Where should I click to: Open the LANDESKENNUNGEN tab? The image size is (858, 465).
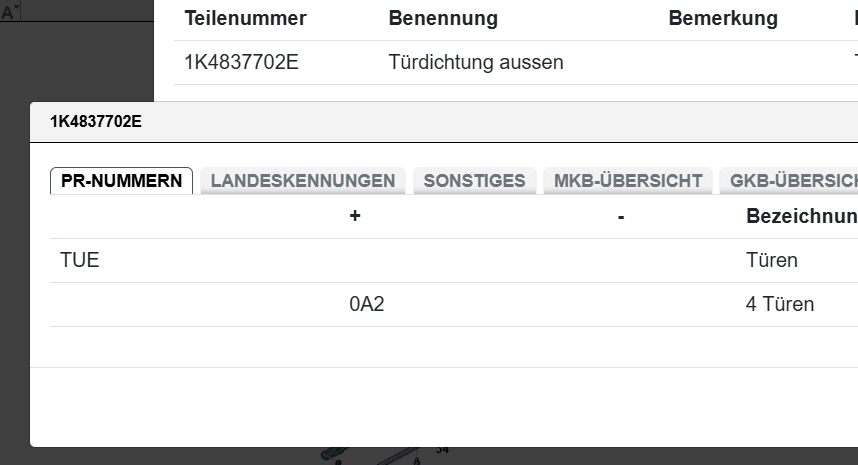[303, 181]
